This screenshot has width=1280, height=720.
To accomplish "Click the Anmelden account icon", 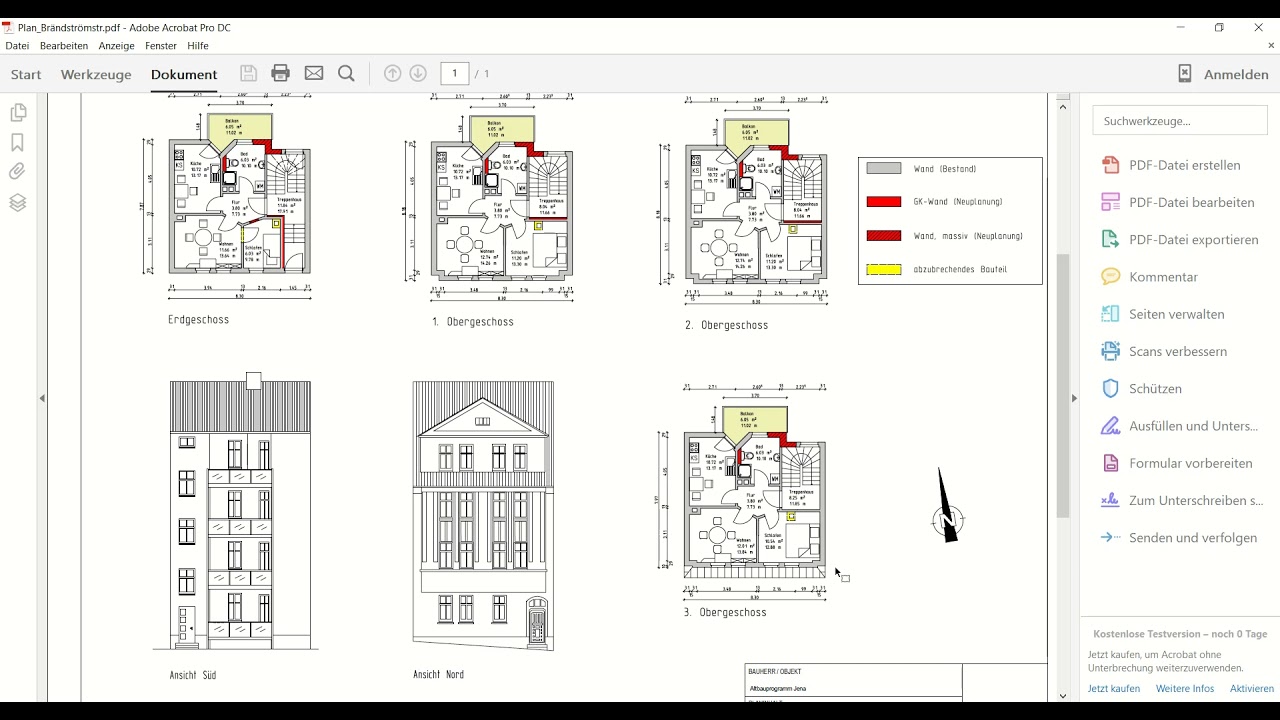I will 1185,74.
